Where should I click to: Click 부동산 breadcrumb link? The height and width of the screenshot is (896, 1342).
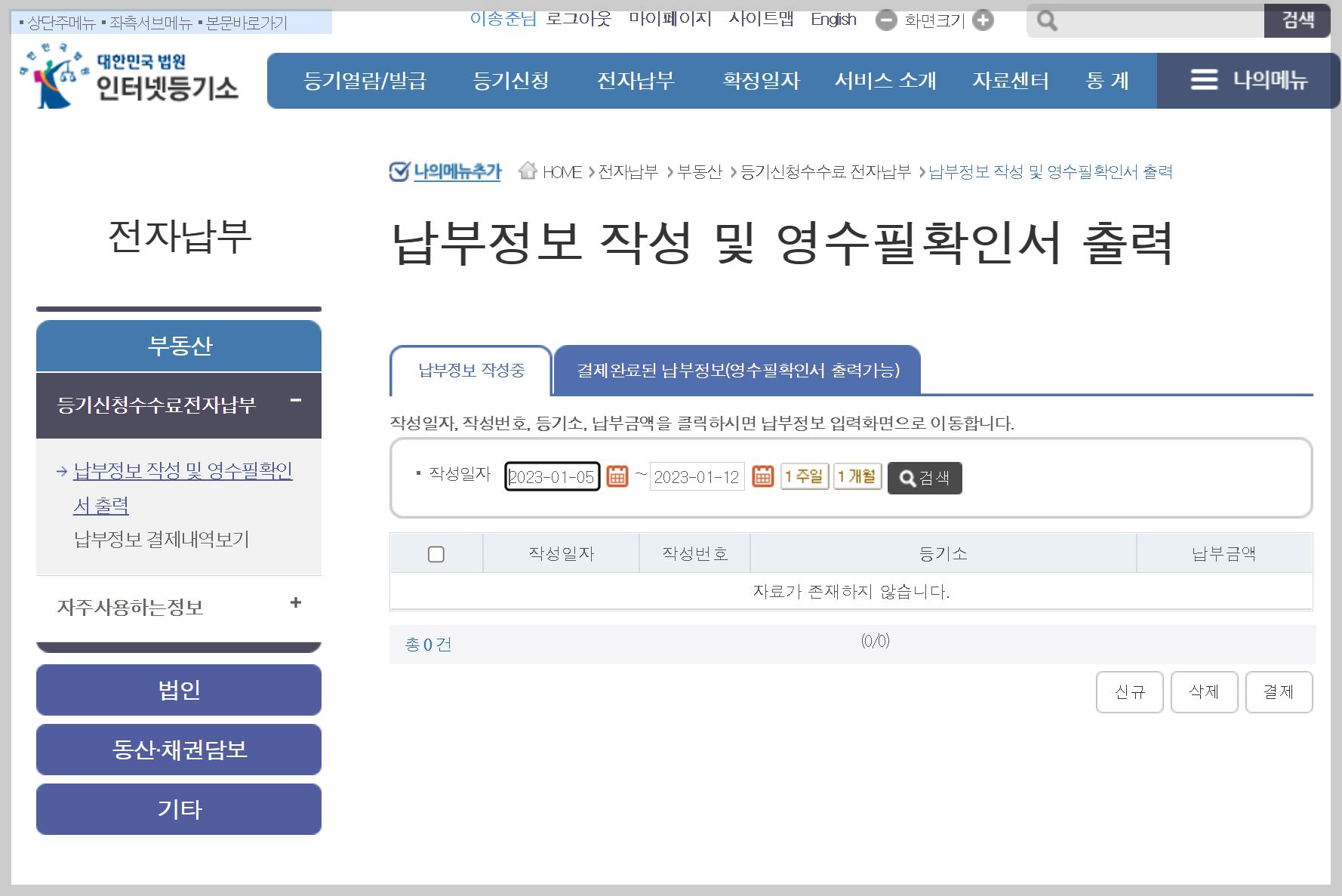point(700,172)
